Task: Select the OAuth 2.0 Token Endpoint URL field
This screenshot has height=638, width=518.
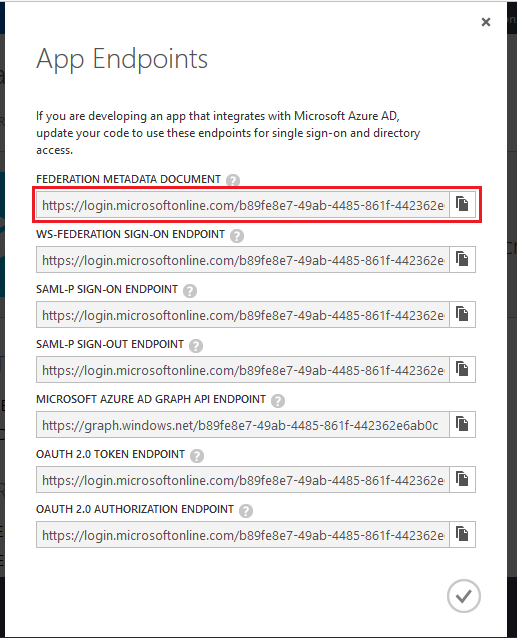Action: point(243,479)
